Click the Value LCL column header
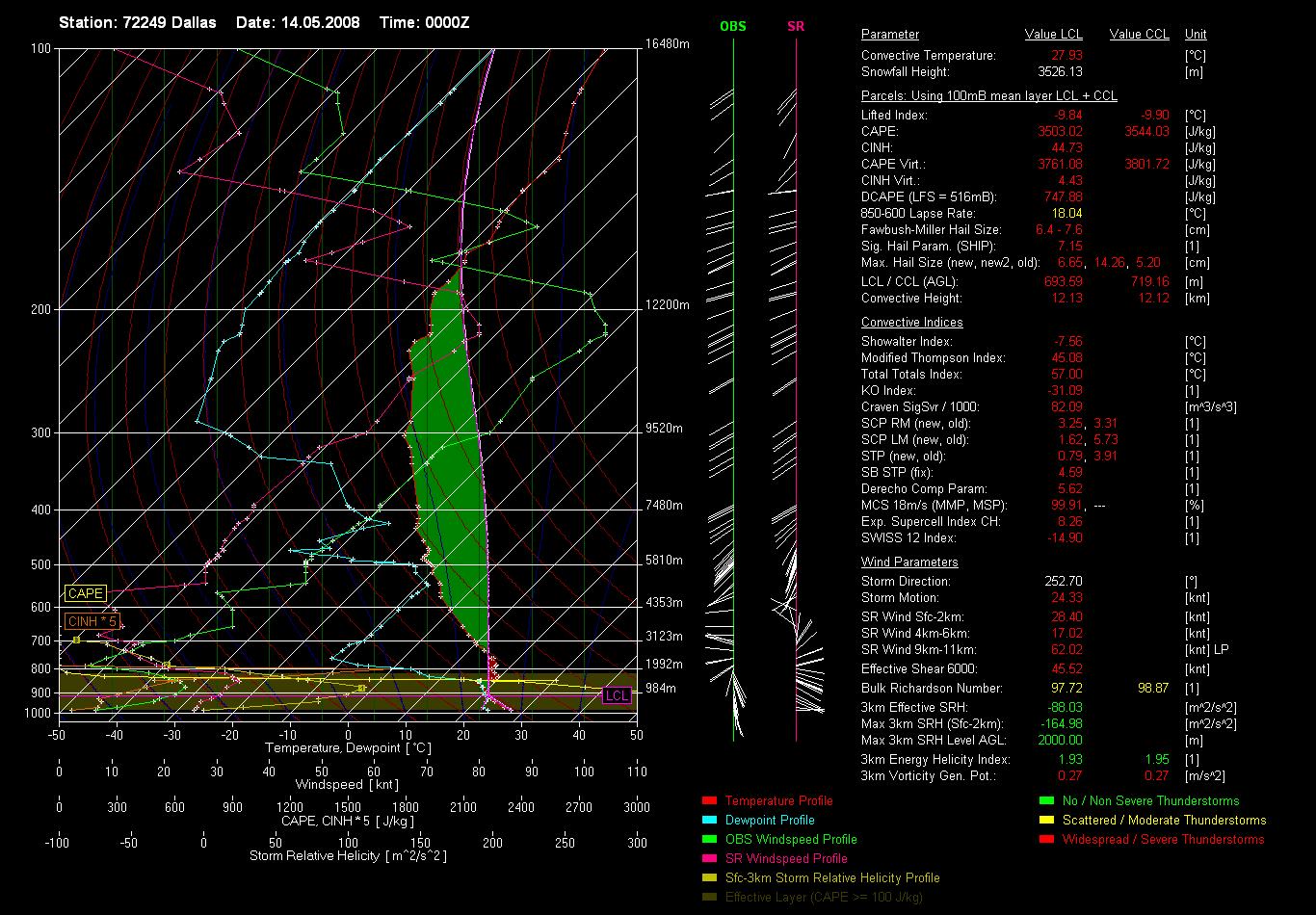This screenshot has width=1316, height=915. tap(1054, 35)
